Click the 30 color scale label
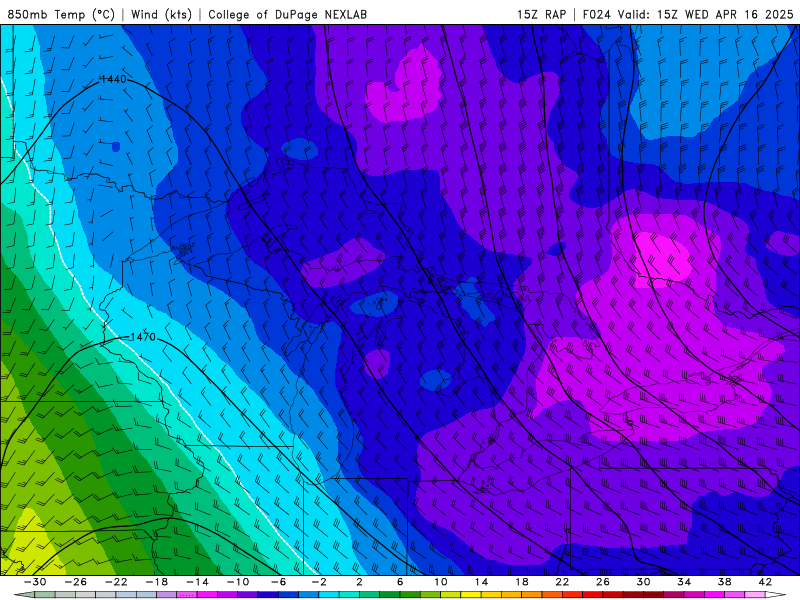Screen dimensions: 800x600 tap(643, 582)
